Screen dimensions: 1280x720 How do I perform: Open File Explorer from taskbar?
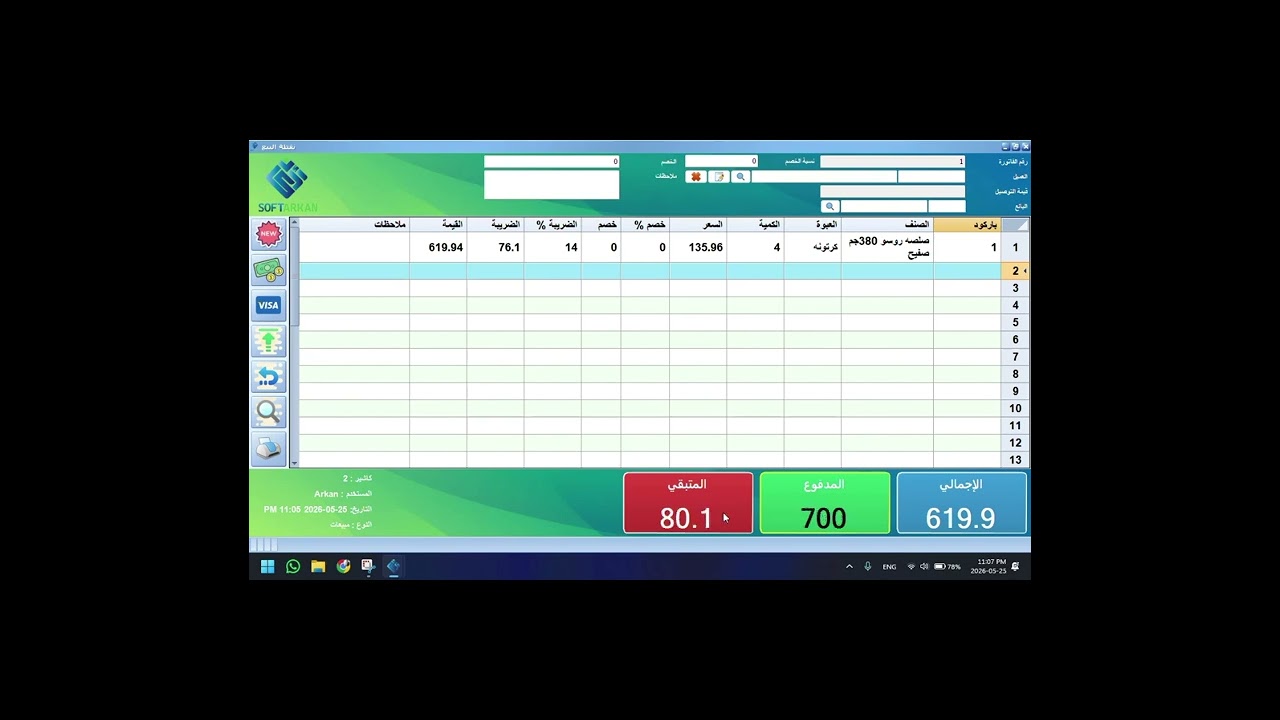coord(318,566)
